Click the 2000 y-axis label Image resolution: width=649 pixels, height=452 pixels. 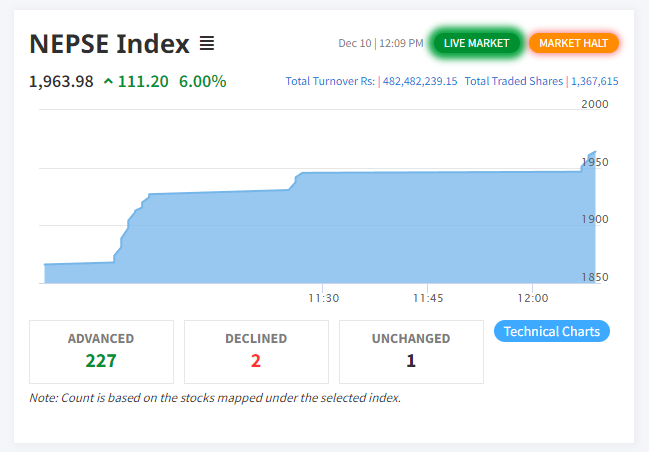click(x=594, y=104)
